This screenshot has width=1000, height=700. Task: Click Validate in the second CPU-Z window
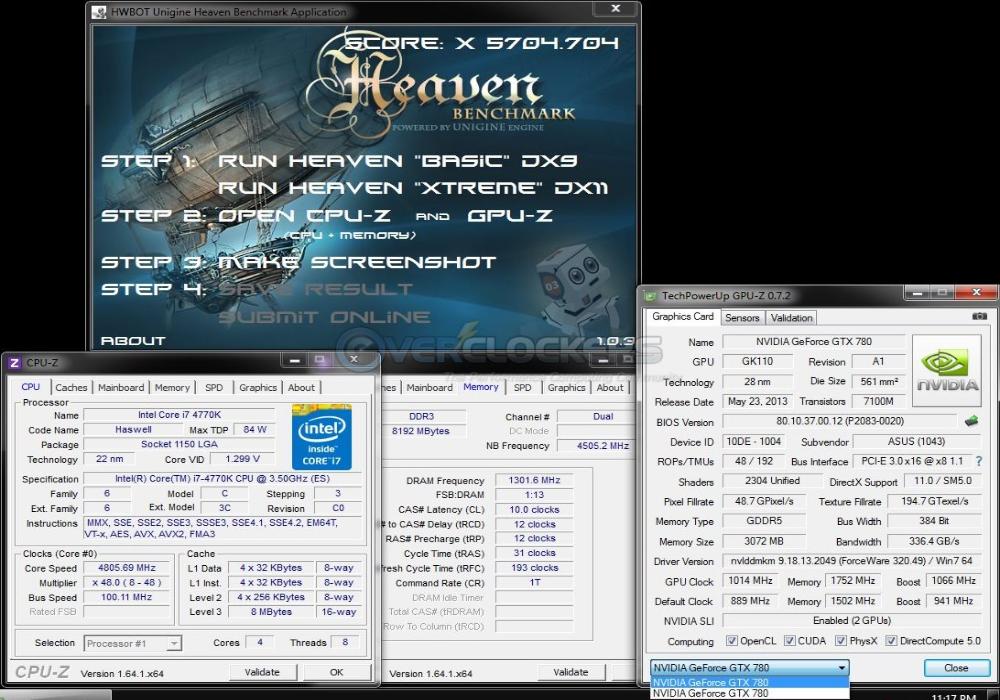570,672
